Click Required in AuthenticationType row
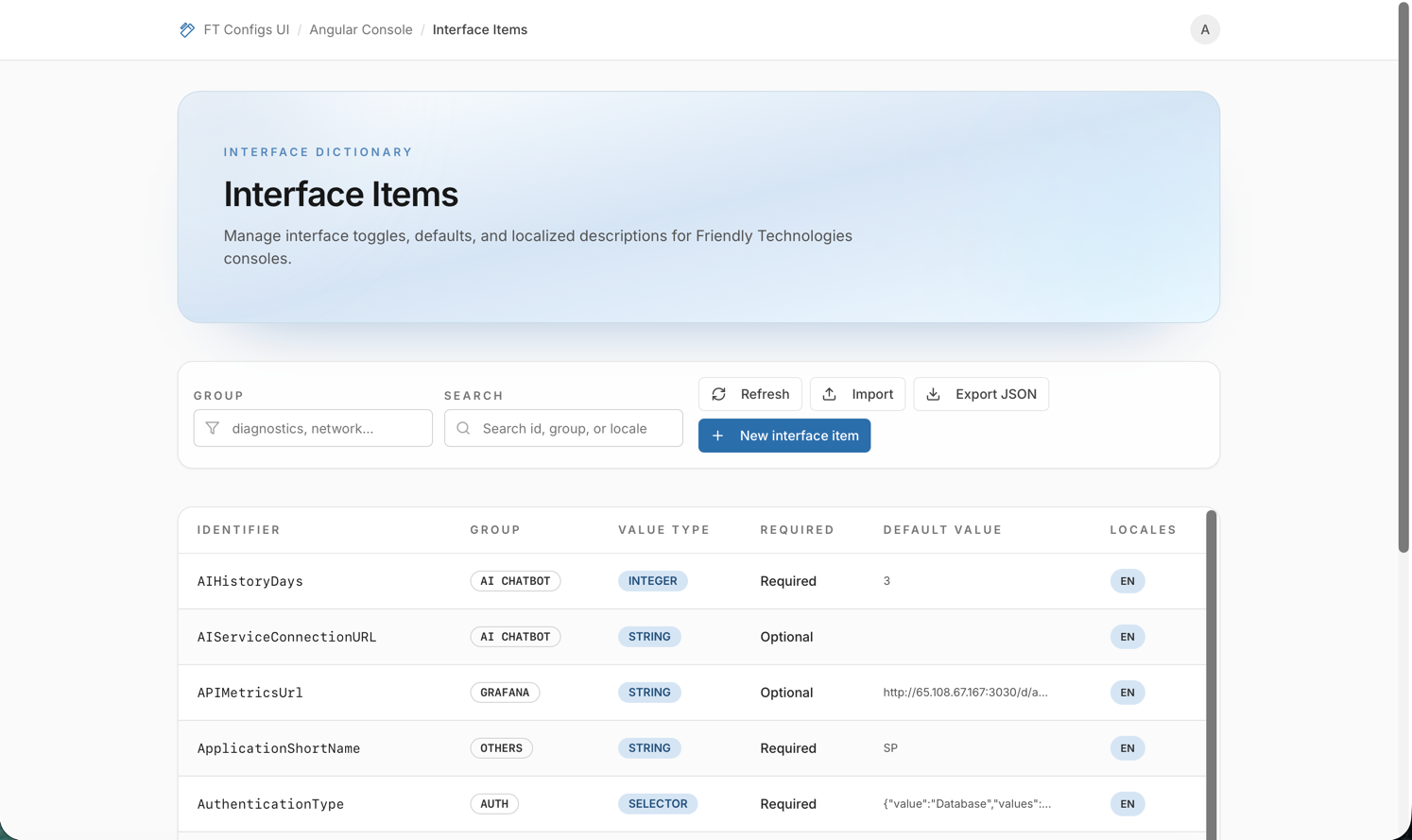This screenshot has height=840, width=1412. tap(788, 804)
